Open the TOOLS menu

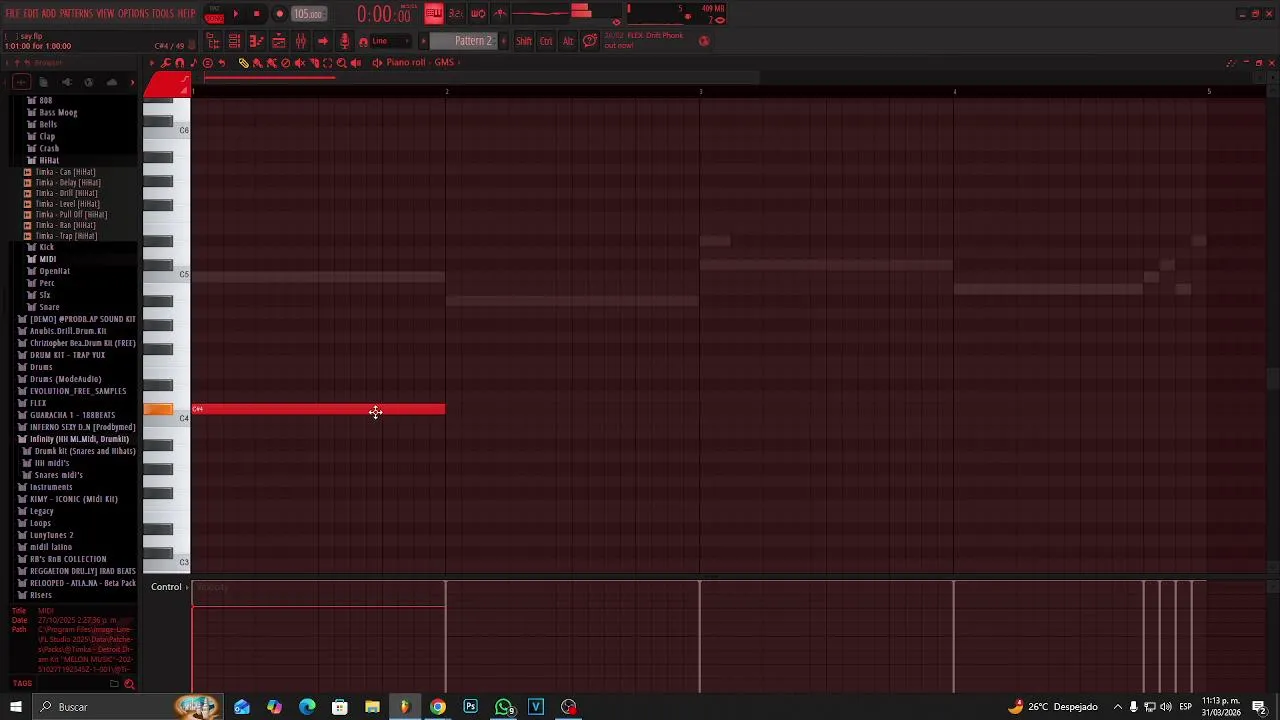162,14
